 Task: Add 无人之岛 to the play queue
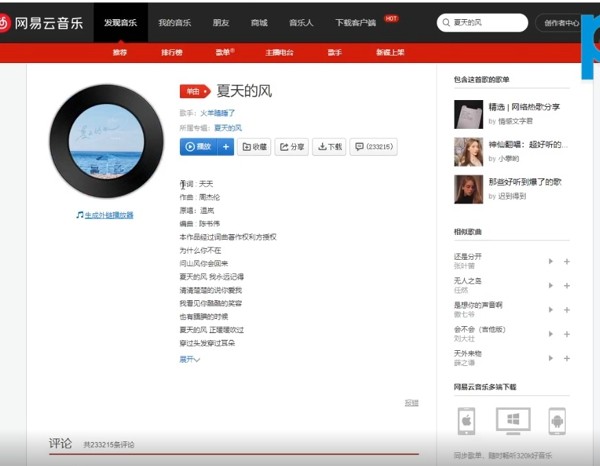pos(567,285)
